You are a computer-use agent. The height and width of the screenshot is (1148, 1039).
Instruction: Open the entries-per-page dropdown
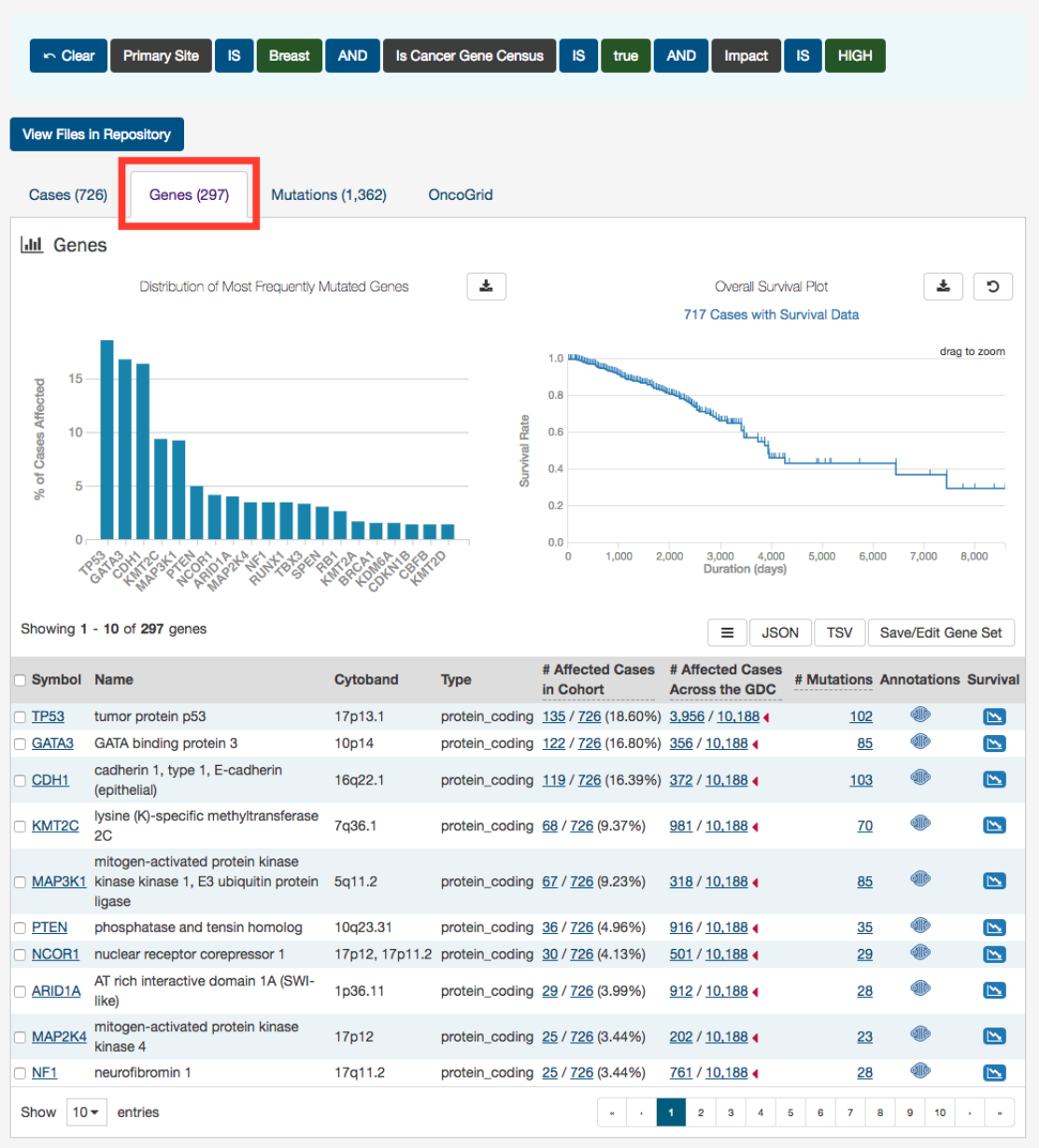pyautogui.click(x=87, y=1113)
